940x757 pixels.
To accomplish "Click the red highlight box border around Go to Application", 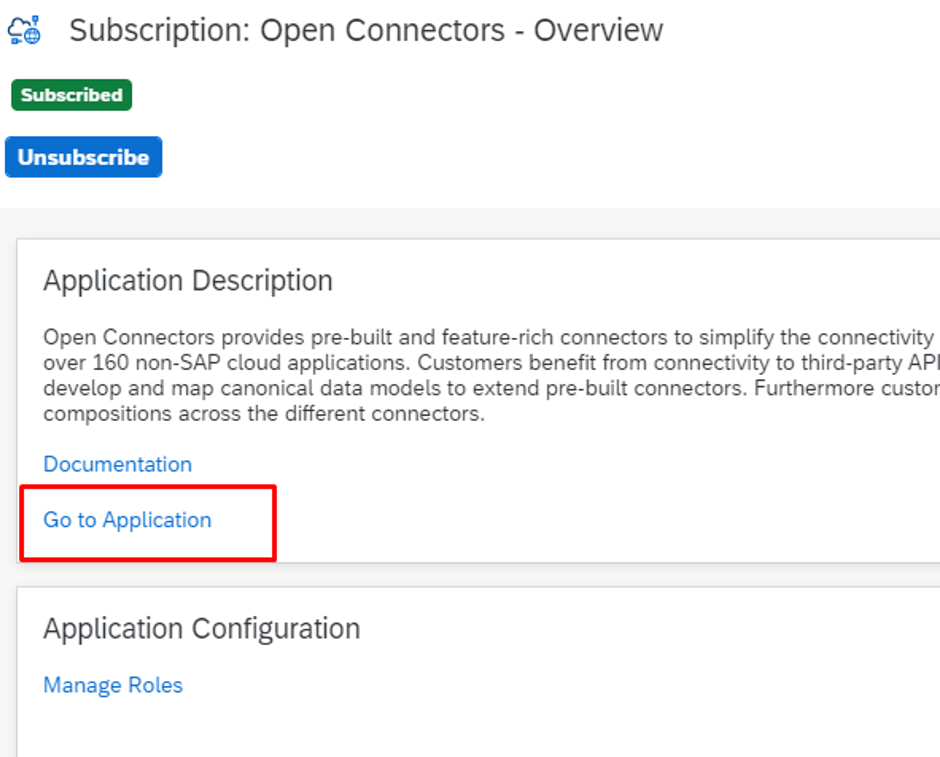I will pyautogui.click(x=147, y=487).
